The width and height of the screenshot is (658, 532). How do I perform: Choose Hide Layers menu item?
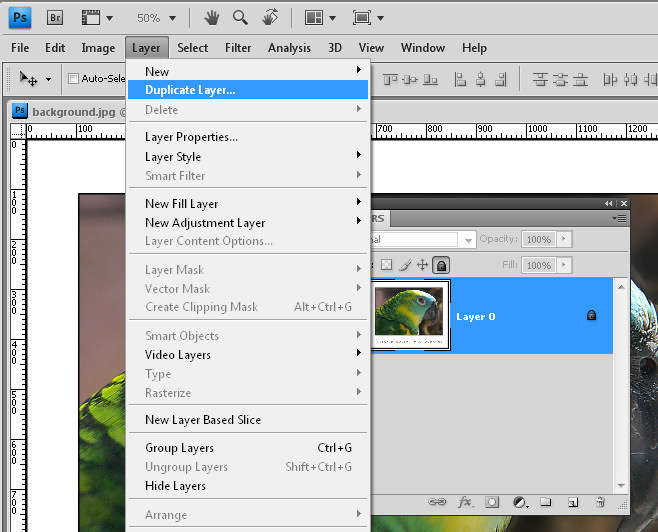248,485
